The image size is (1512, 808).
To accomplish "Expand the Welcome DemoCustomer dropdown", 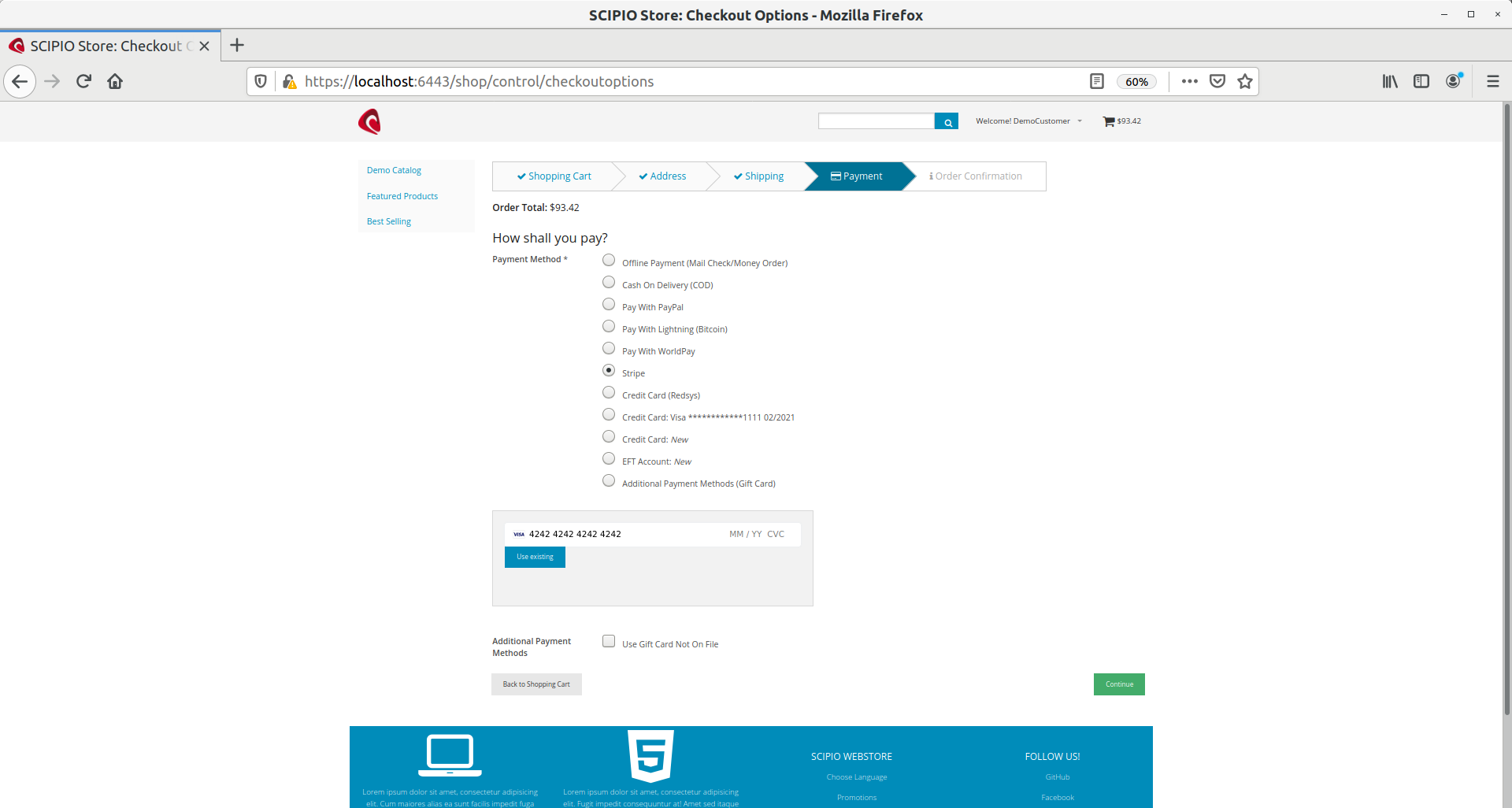I will pos(1028,121).
